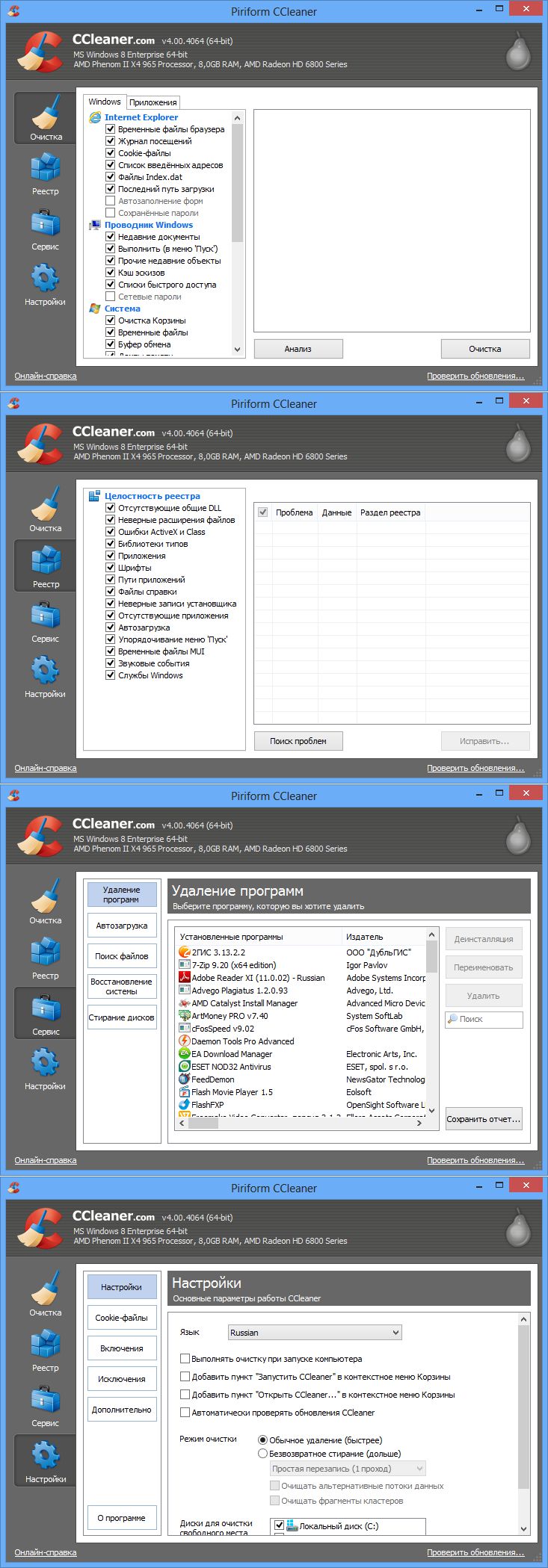Click the Сохранить отчет button
Viewport: 548px width, 1568px height.
[484, 1119]
